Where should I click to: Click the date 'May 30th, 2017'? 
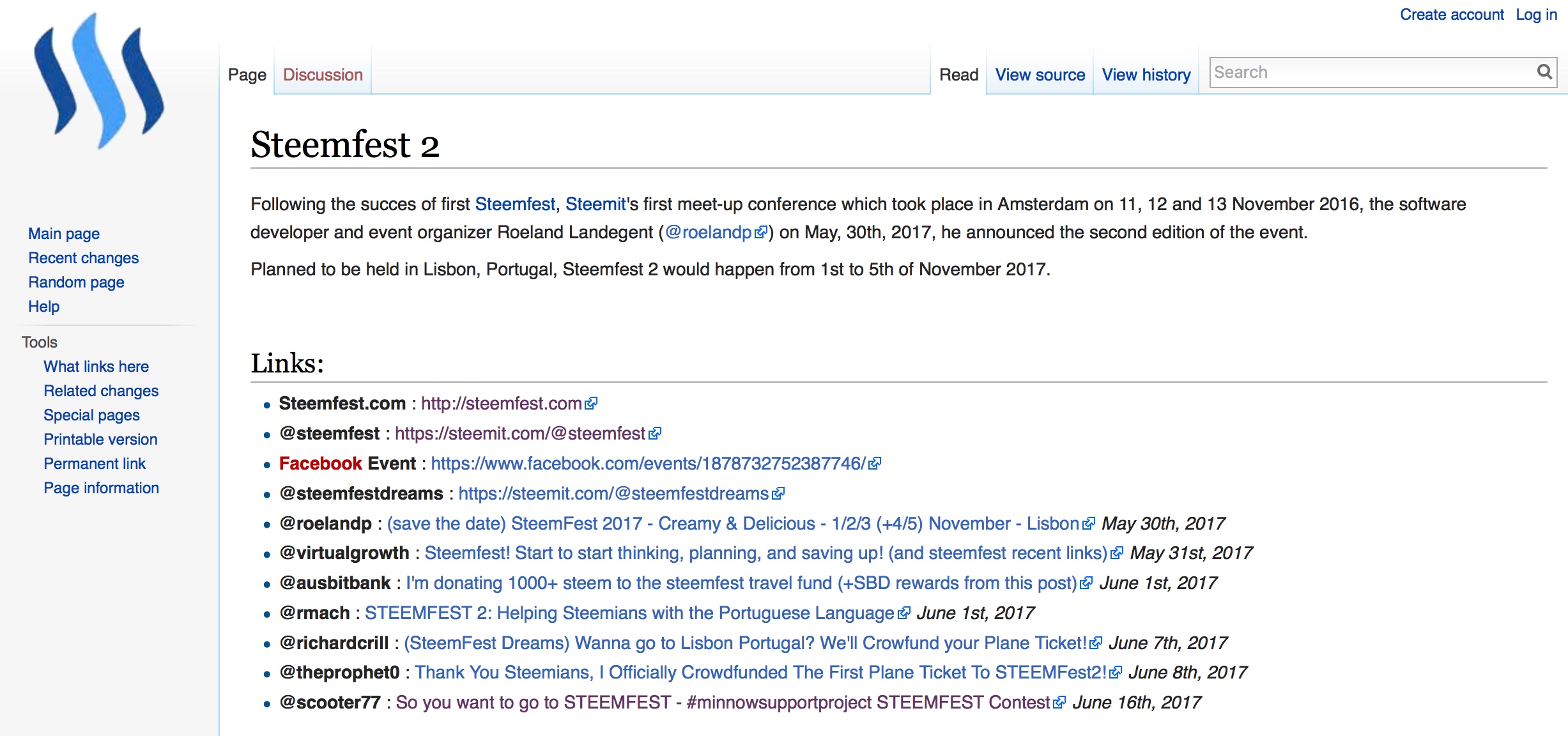coord(1164,524)
